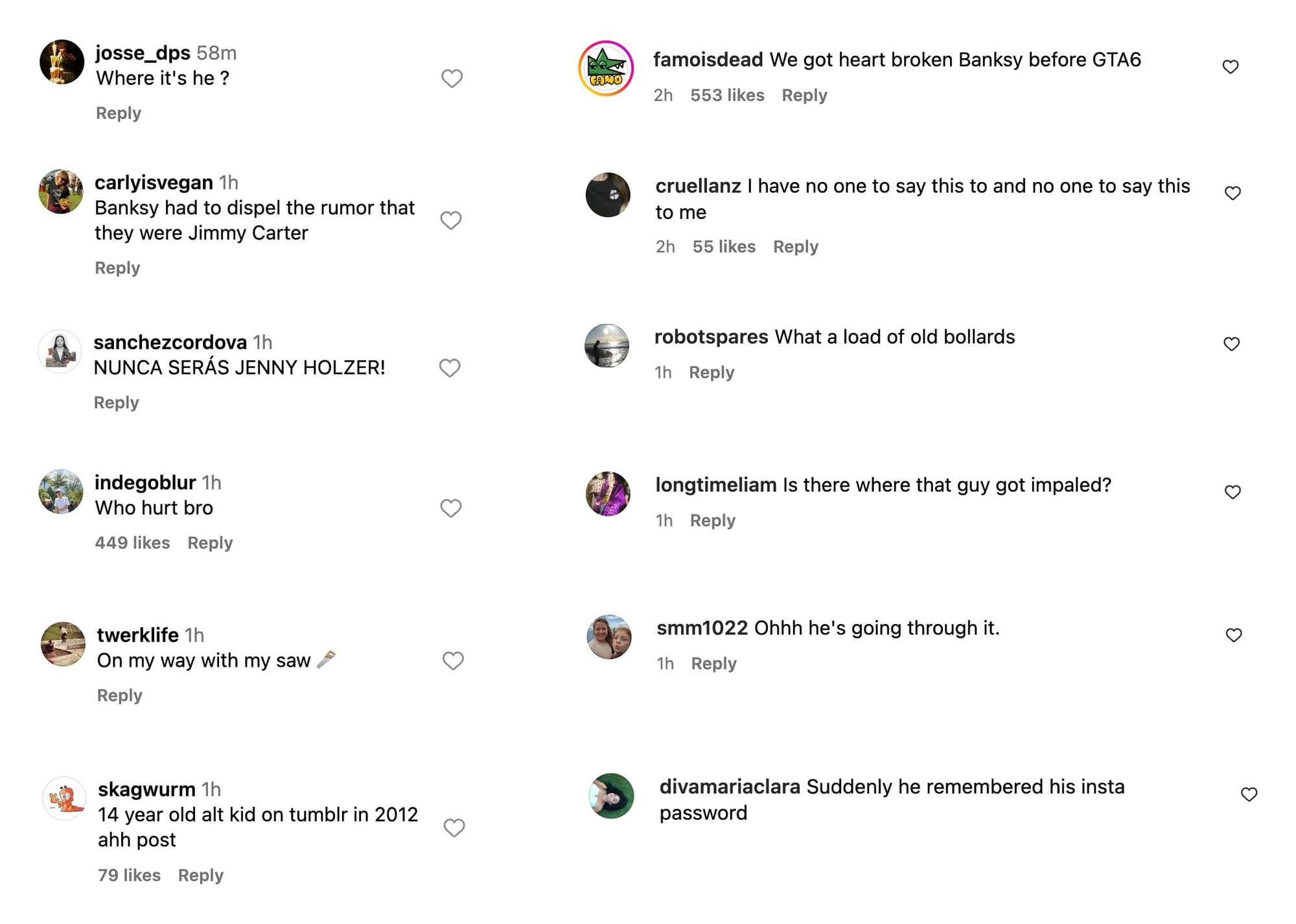The width and height of the screenshot is (1296, 924).
Task: Heart the indegoblur 'Who hurt bro' comment
Action: pos(451,508)
